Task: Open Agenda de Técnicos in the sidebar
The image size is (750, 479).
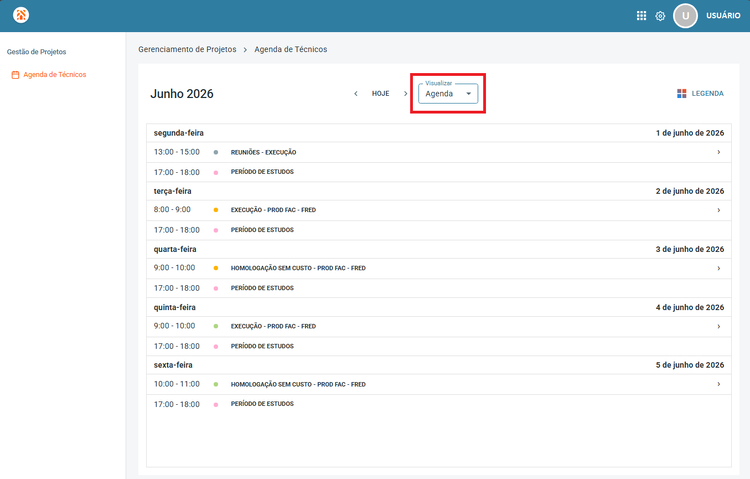Action: click(55, 75)
